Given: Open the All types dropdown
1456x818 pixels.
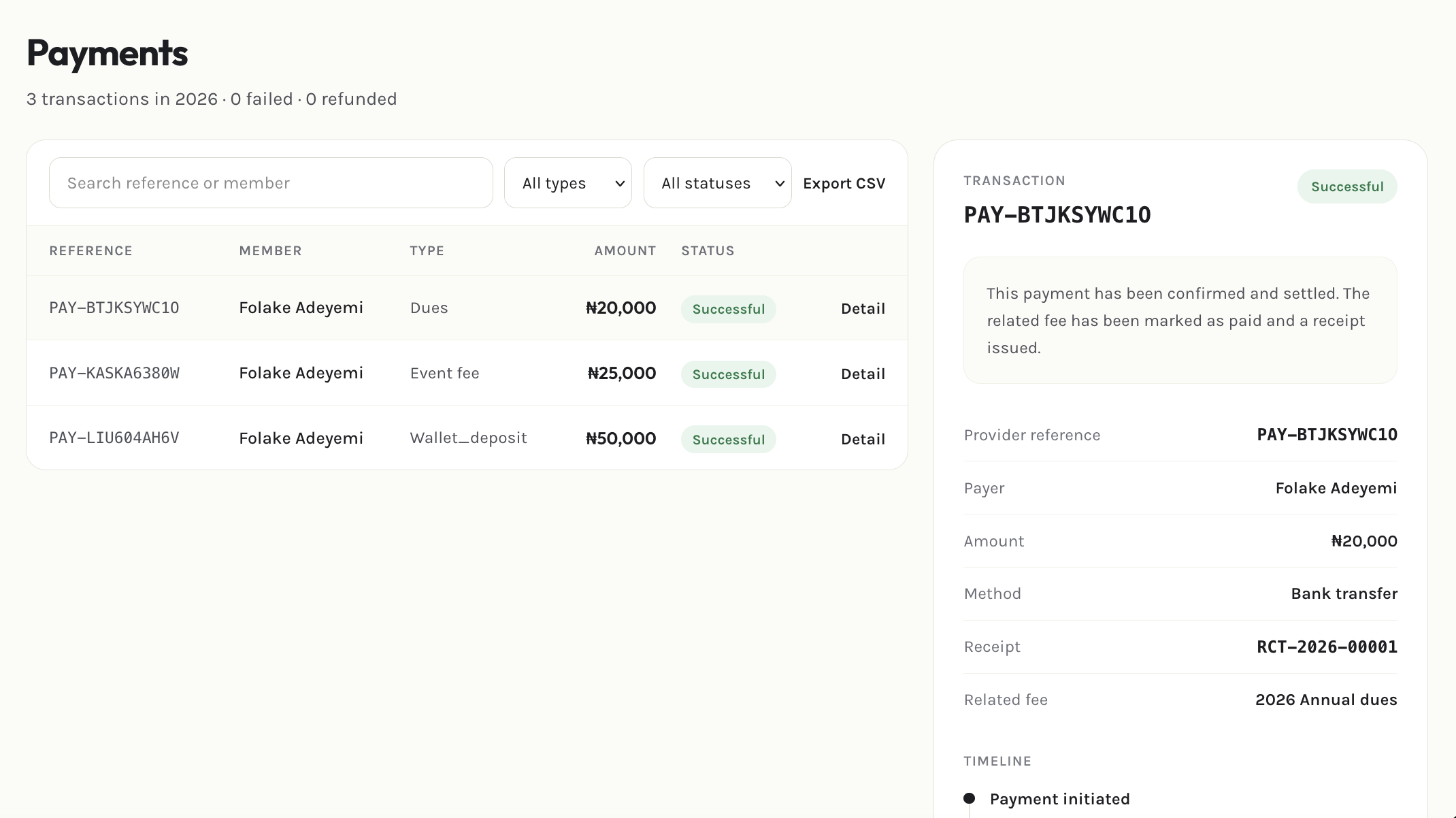Looking at the screenshot, I should [568, 183].
